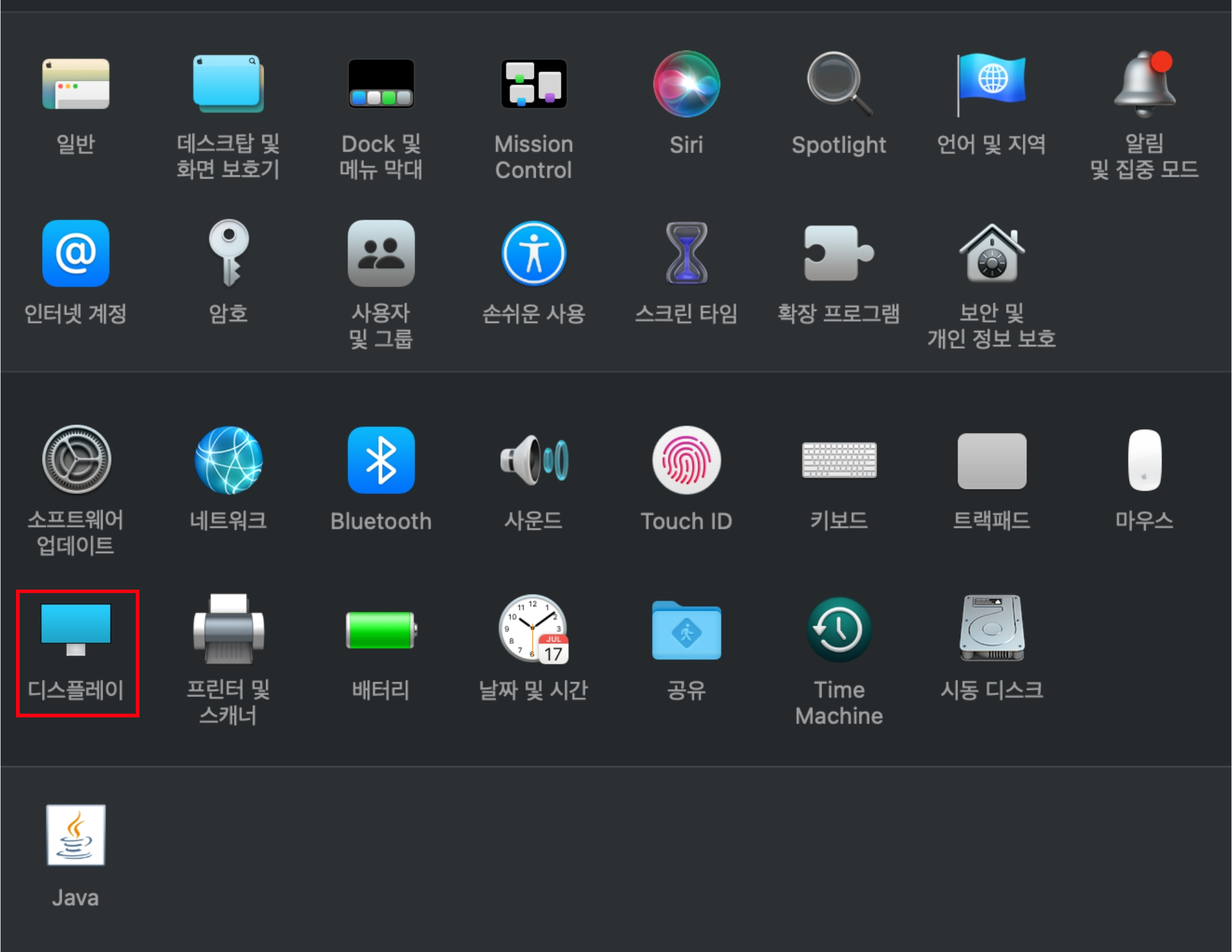The image size is (1232, 952).
Task: Open 인터넷 계정 @ icon
Action: coord(76,254)
